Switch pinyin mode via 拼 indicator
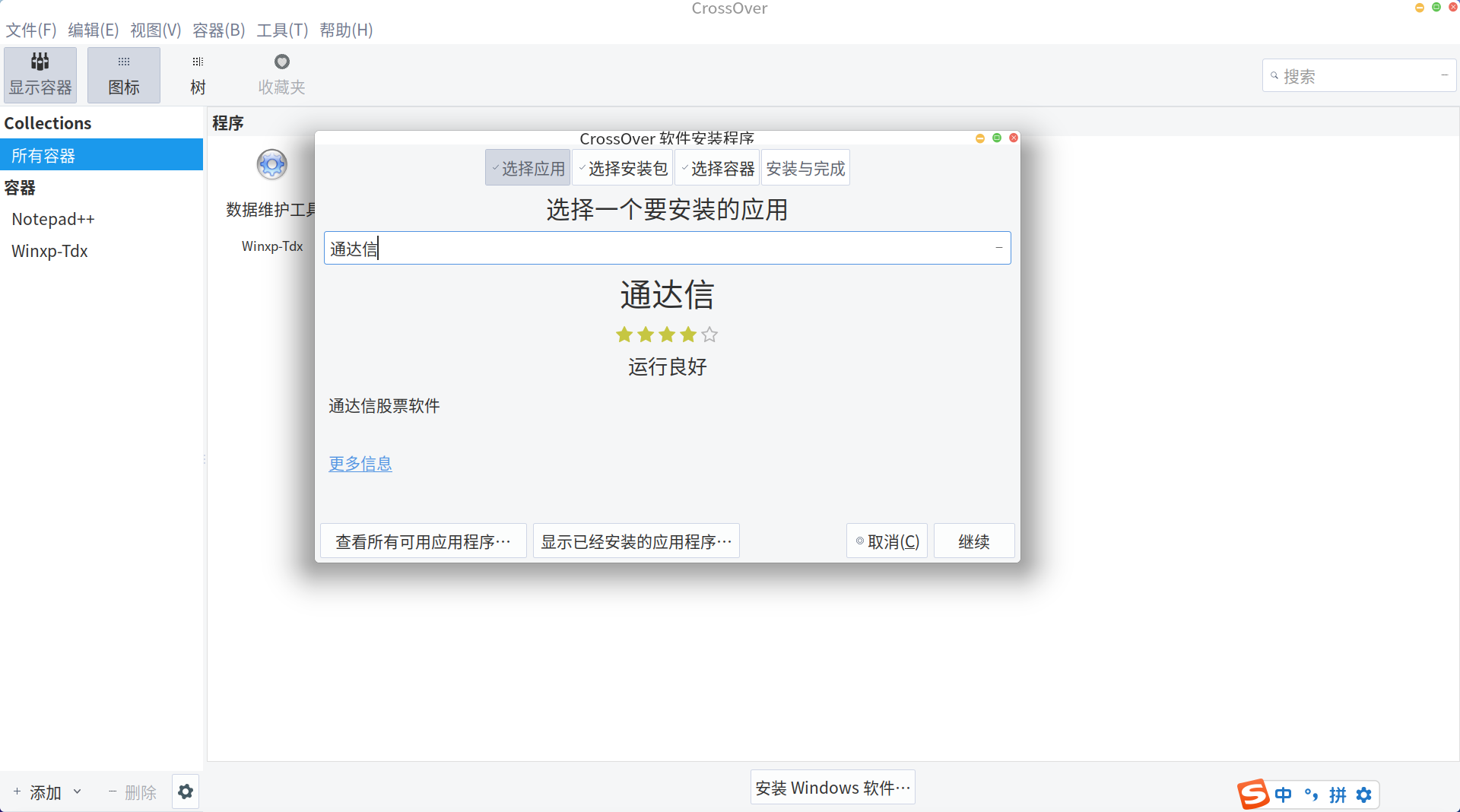1460x812 pixels. [1338, 795]
